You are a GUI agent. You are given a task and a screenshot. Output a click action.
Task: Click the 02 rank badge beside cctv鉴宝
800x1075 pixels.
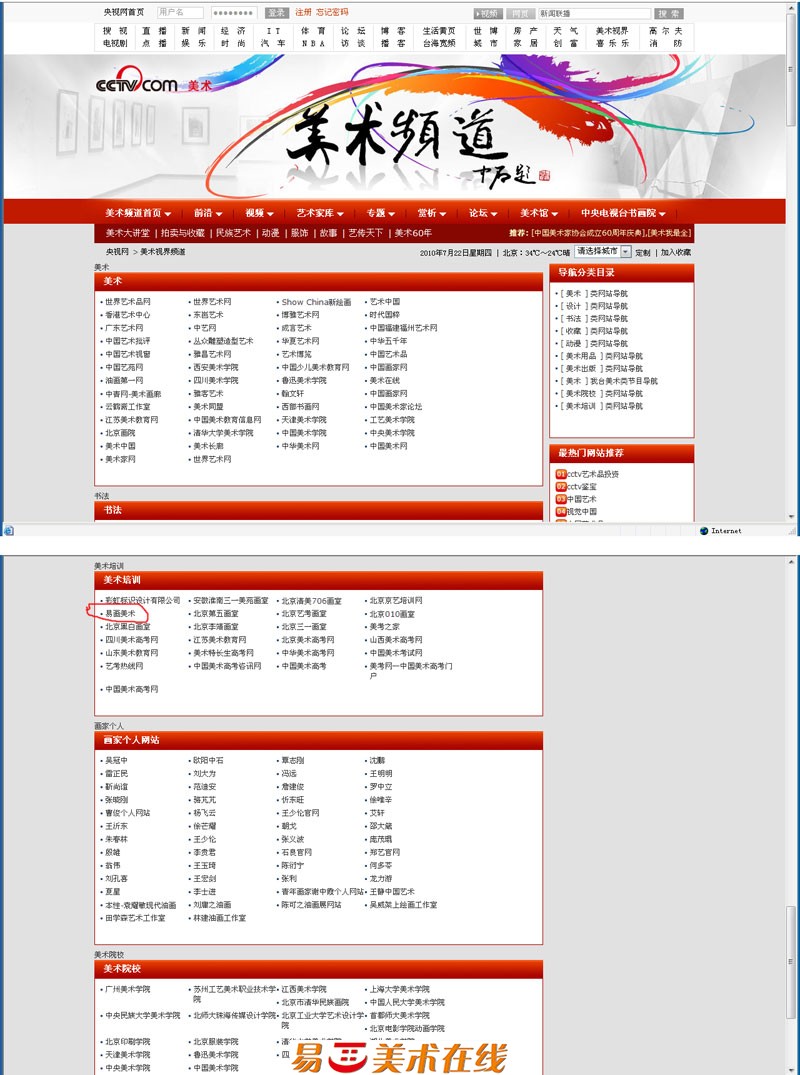561,486
